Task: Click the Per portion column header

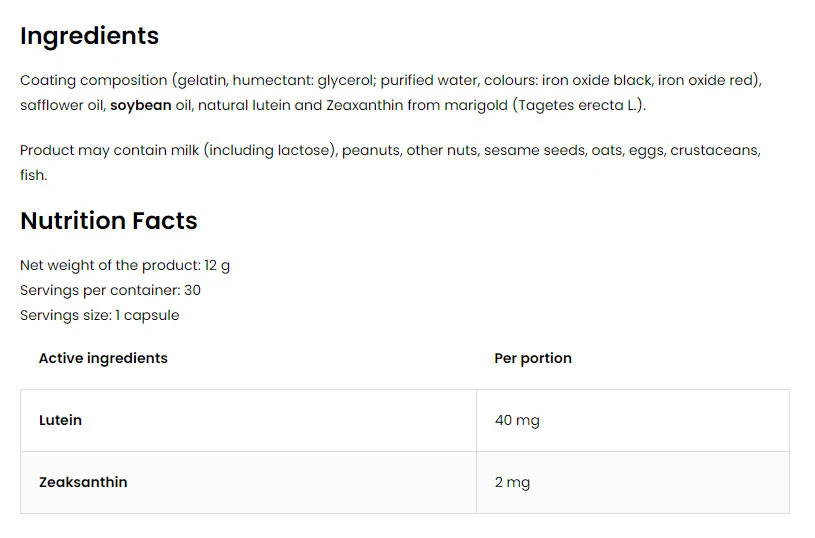Action: (x=533, y=358)
